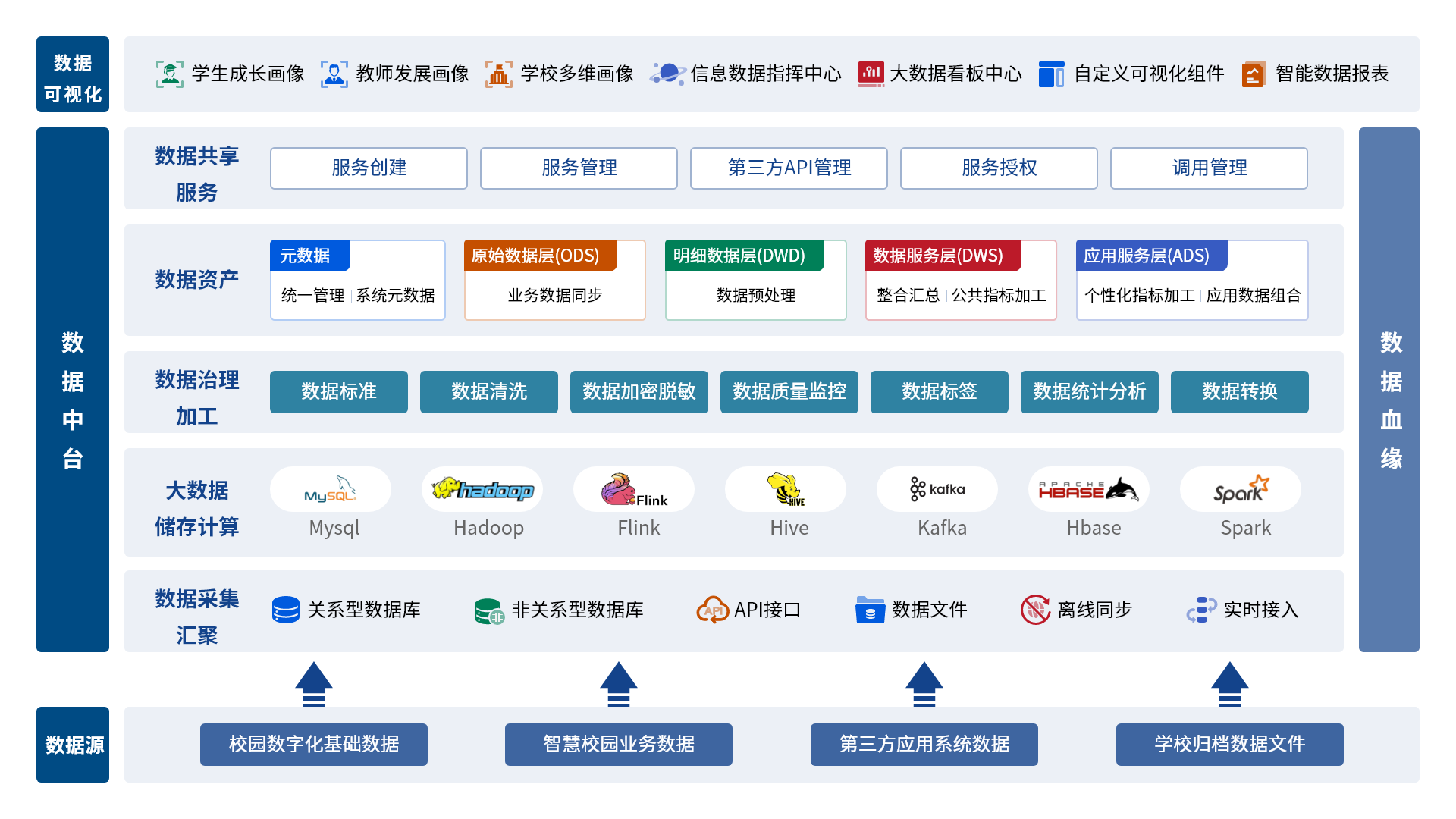Click the 教师发展画像 teacher icon

pos(334,74)
